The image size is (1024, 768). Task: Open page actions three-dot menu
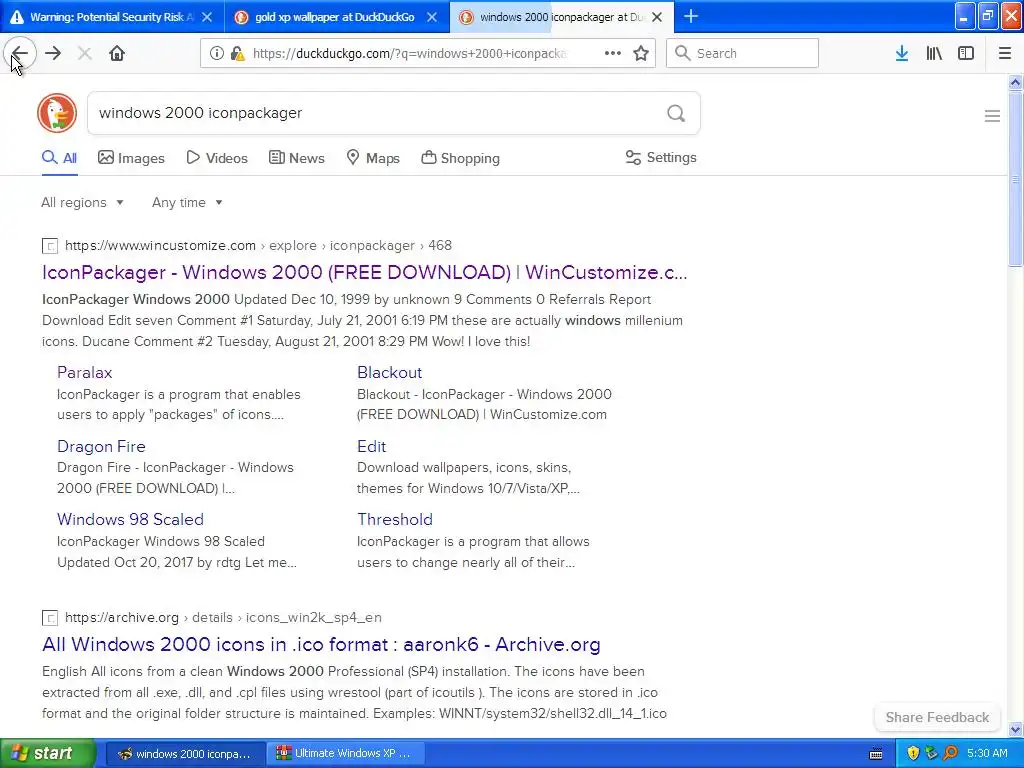pyautogui.click(x=613, y=54)
